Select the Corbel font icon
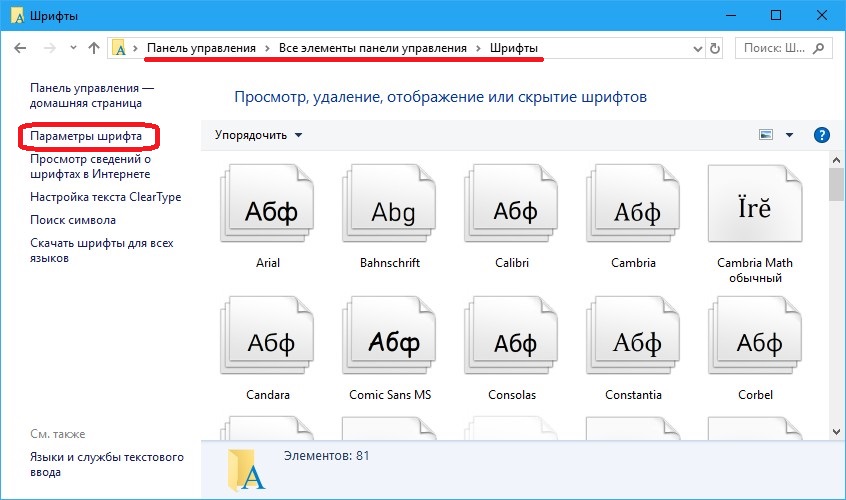Screen dimensions: 846x500 (x=755, y=335)
